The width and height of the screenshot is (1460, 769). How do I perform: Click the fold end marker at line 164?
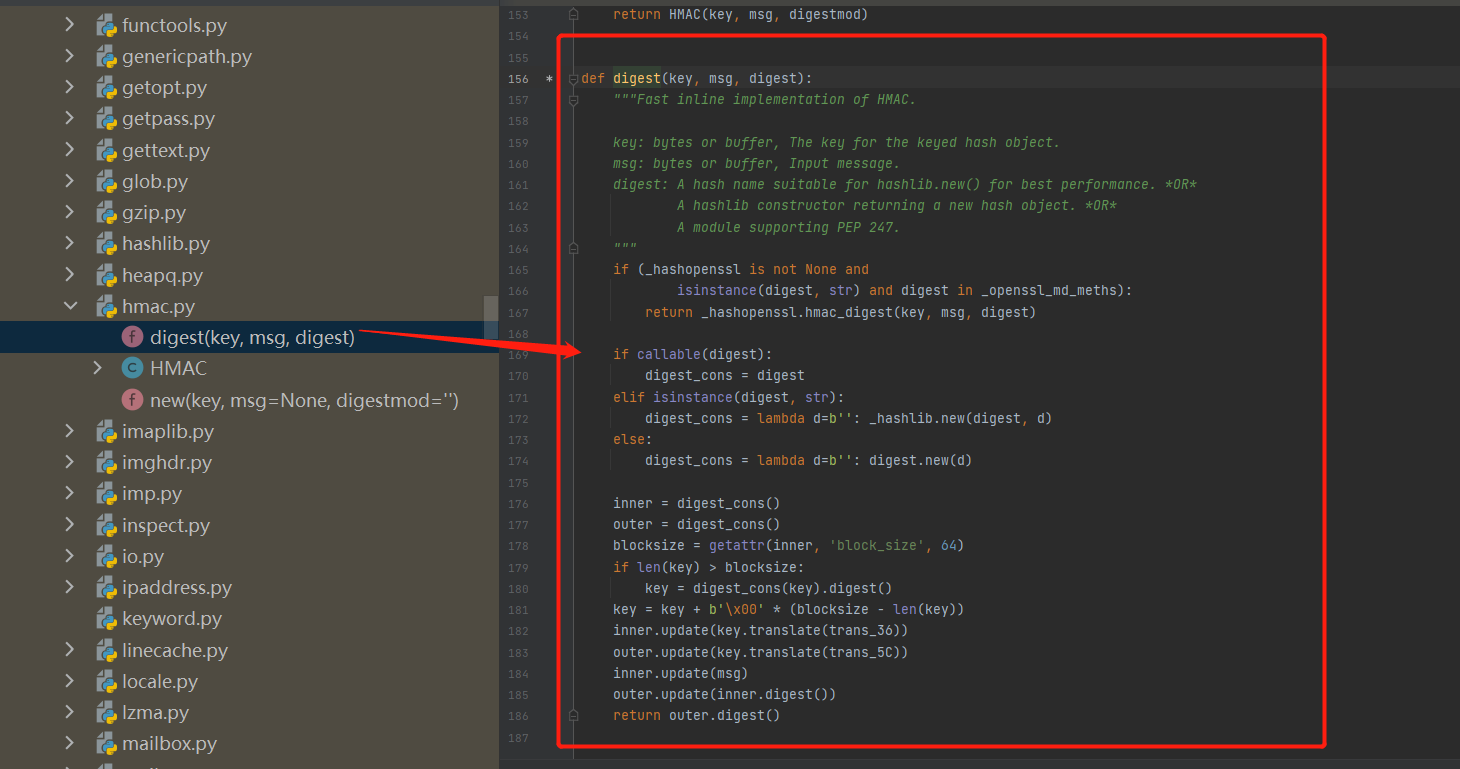point(573,248)
